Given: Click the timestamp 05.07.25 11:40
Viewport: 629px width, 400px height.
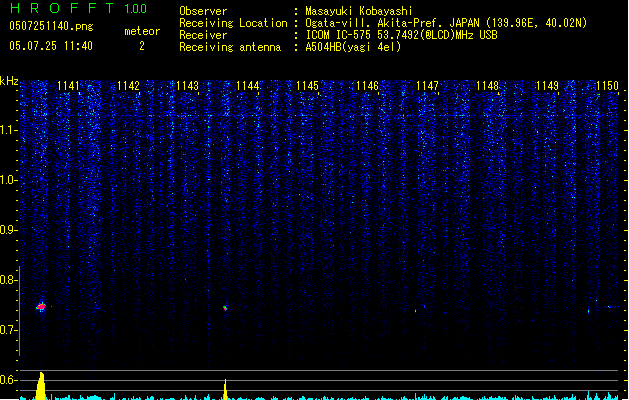Looking at the screenshot, I should pos(51,46).
